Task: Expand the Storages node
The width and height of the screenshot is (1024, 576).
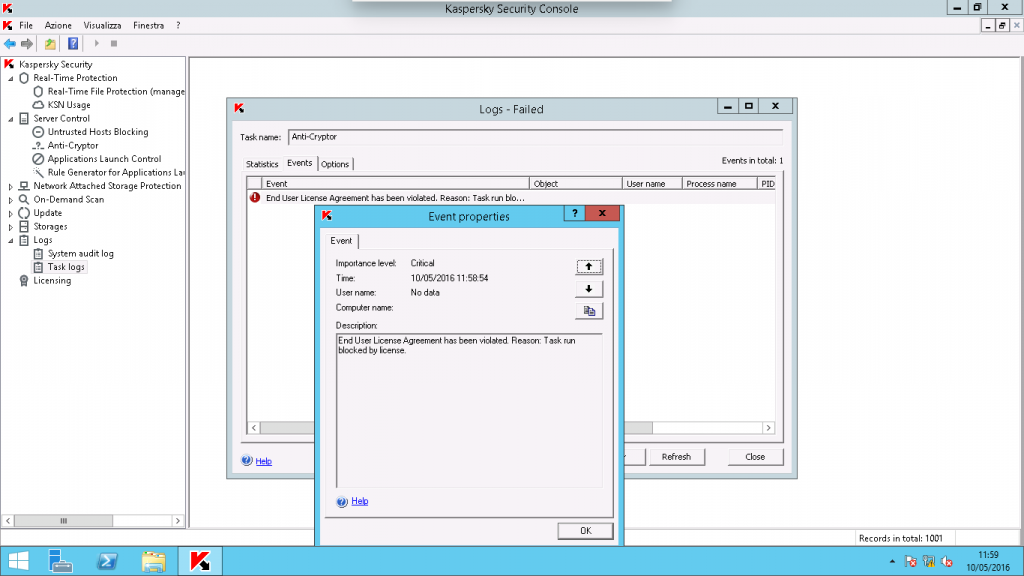Action: 10,227
